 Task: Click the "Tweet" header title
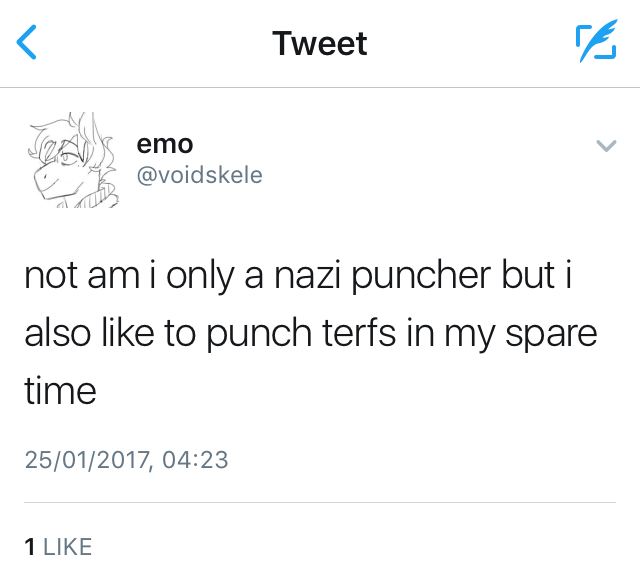pos(320,44)
